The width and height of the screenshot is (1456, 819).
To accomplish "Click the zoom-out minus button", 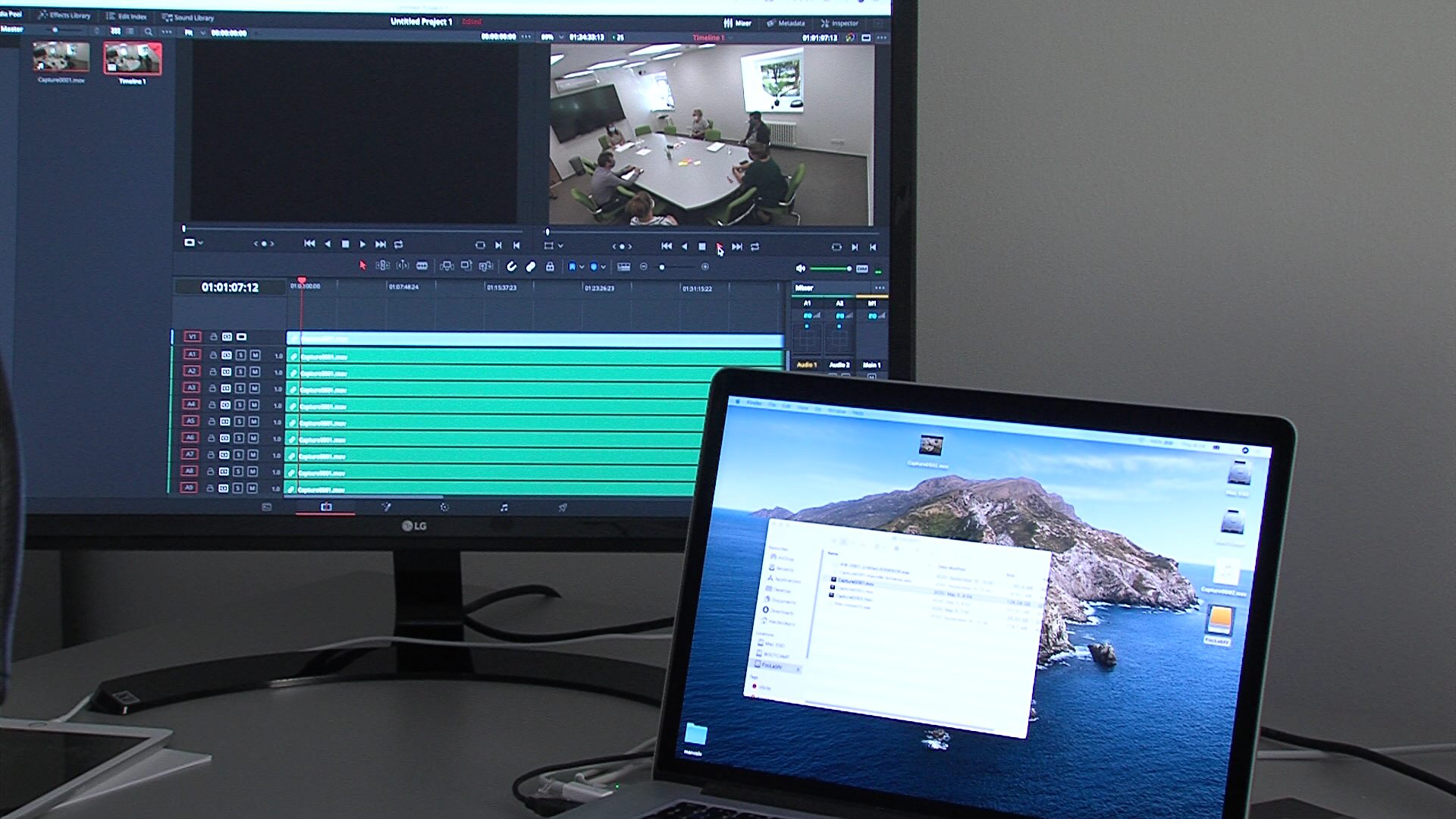I will (x=644, y=267).
